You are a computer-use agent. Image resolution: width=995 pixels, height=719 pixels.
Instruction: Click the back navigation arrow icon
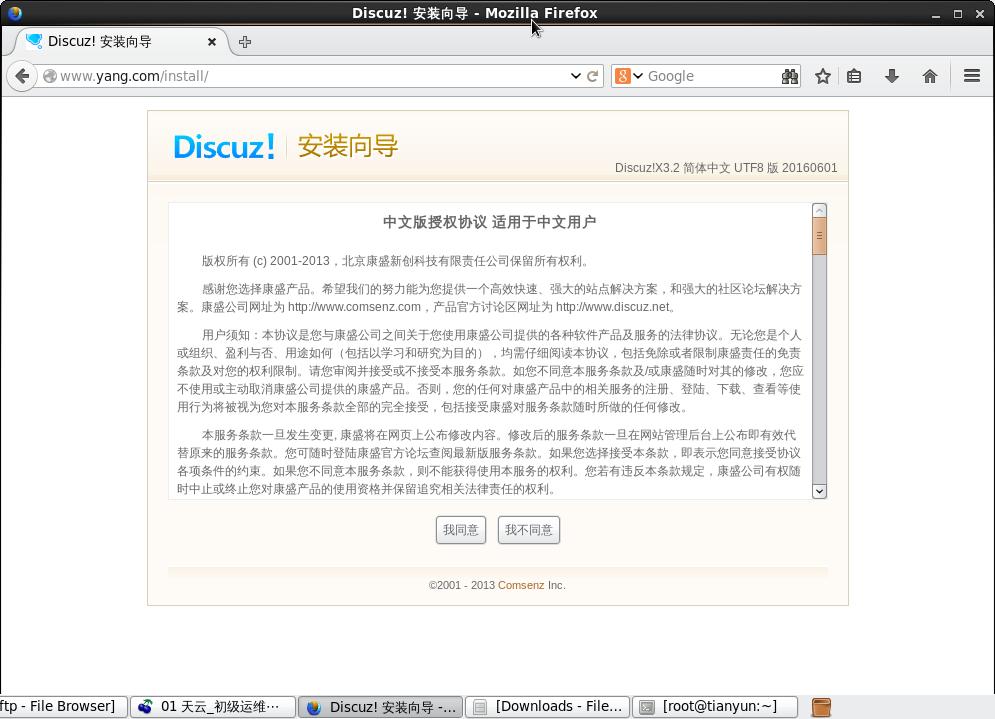coord(22,76)
